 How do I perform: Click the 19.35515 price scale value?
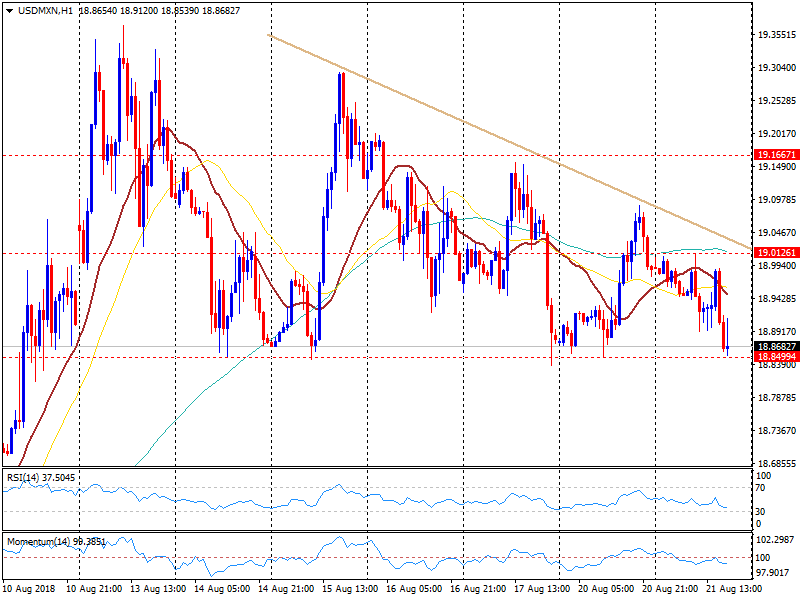click(x=776, y=35)
